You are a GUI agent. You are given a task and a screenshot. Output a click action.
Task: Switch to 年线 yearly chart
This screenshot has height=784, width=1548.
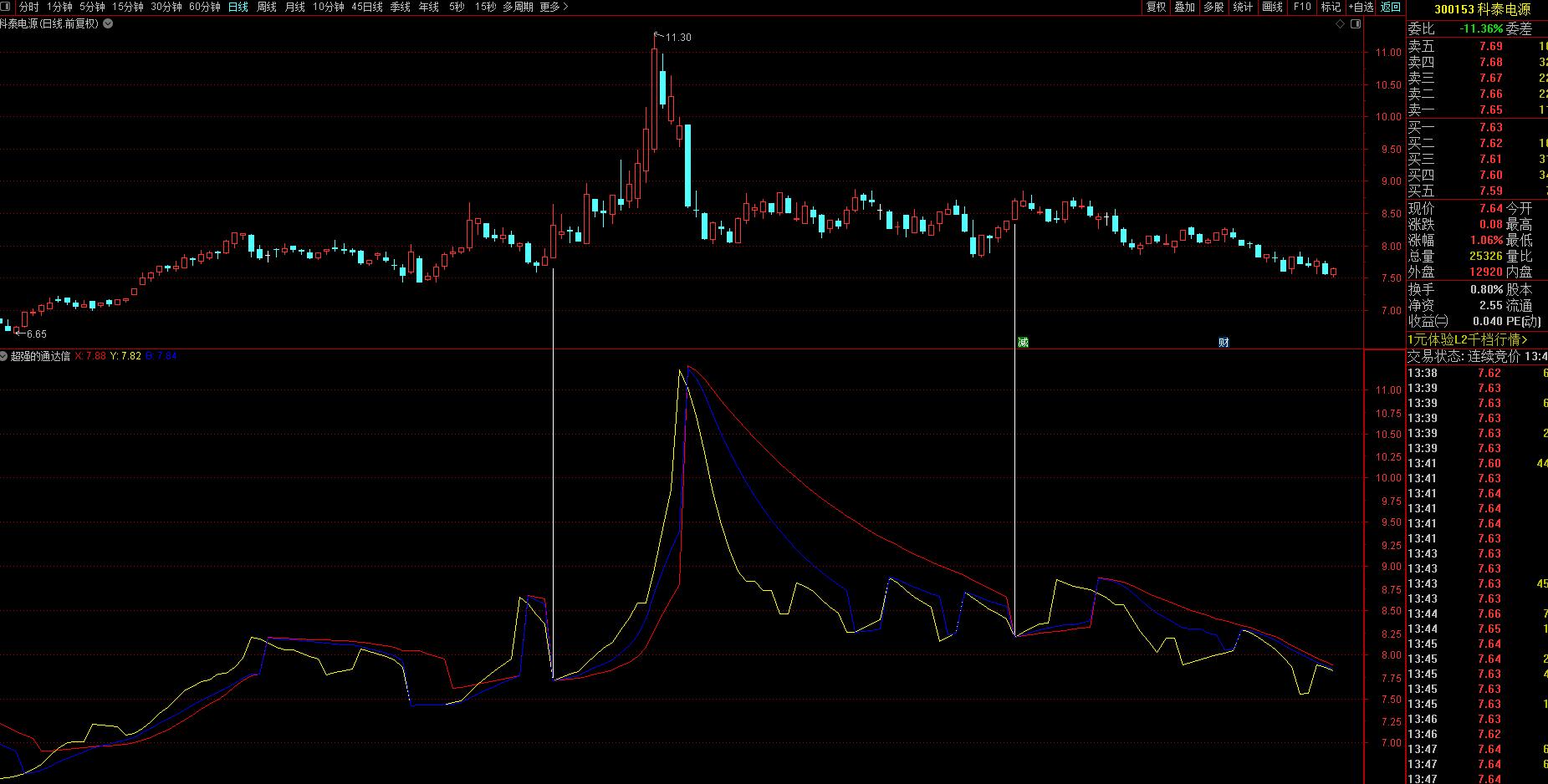coord(429,7)
